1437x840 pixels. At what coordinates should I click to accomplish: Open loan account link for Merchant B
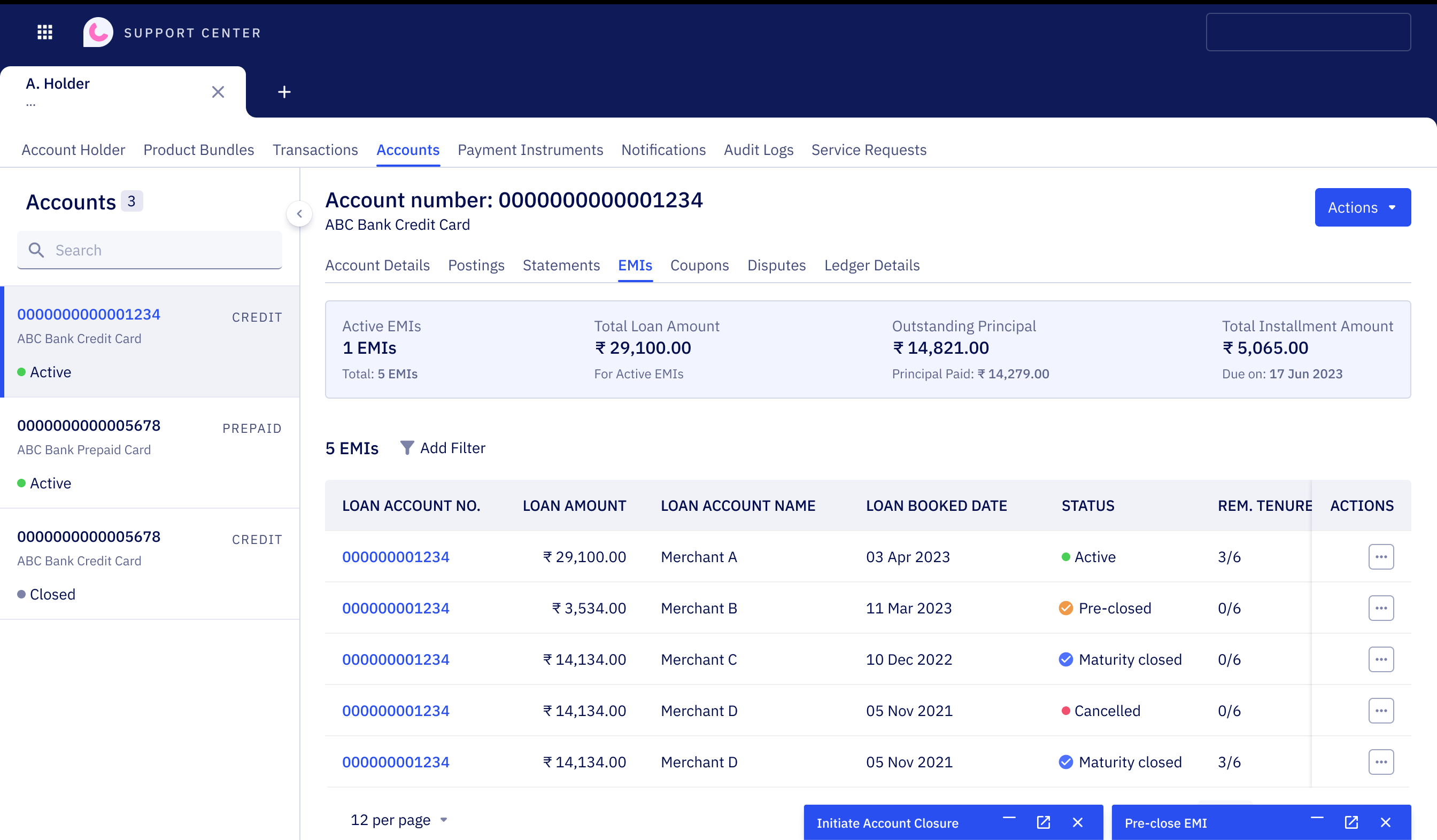point(396,608)
